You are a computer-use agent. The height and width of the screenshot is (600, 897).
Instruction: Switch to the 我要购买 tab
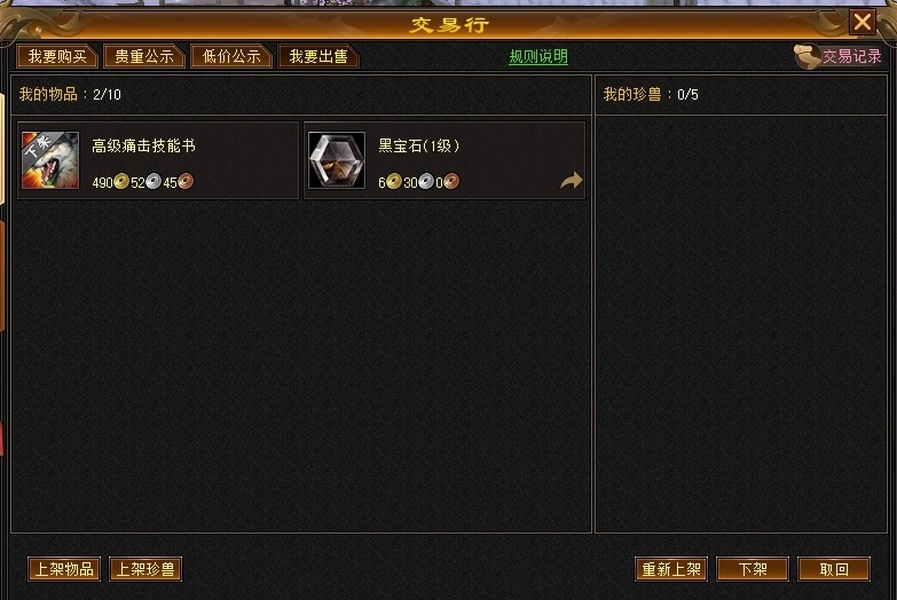point(57,57)
